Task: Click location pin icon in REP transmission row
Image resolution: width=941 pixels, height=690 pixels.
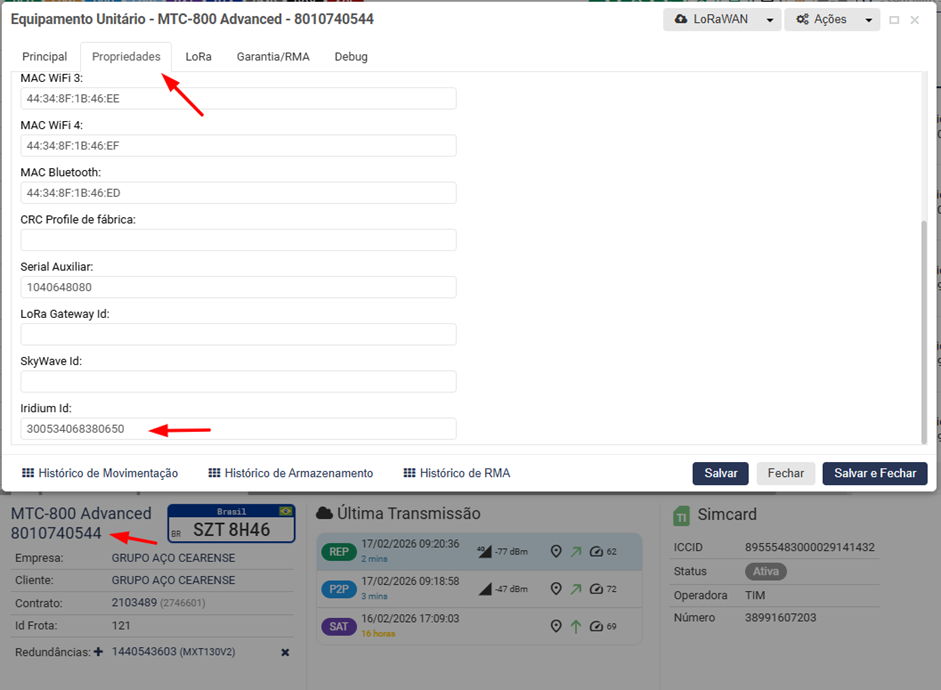Action: point(557,551)
